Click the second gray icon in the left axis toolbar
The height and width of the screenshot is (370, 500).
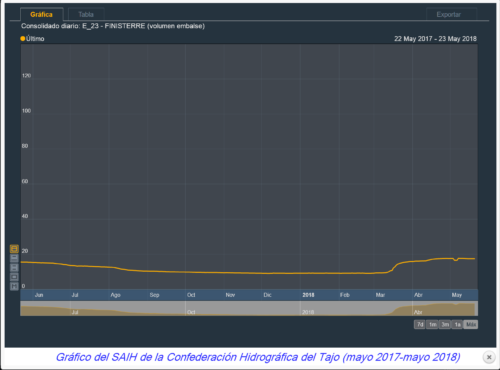[x=14, y=258]
